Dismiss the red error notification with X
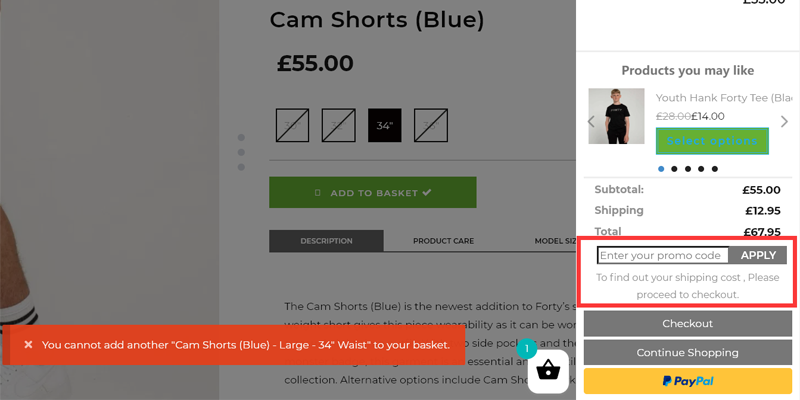Viewport: 800px width, 400px height. pos(29,345)
